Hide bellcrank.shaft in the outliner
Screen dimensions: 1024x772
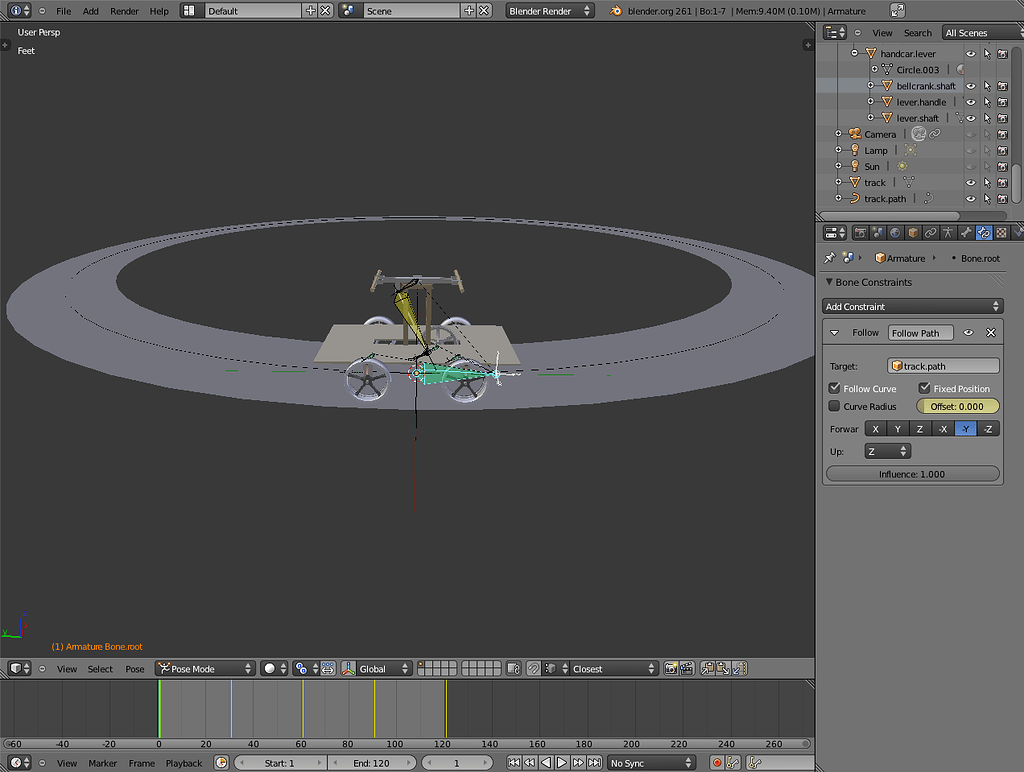click(970, 86)
